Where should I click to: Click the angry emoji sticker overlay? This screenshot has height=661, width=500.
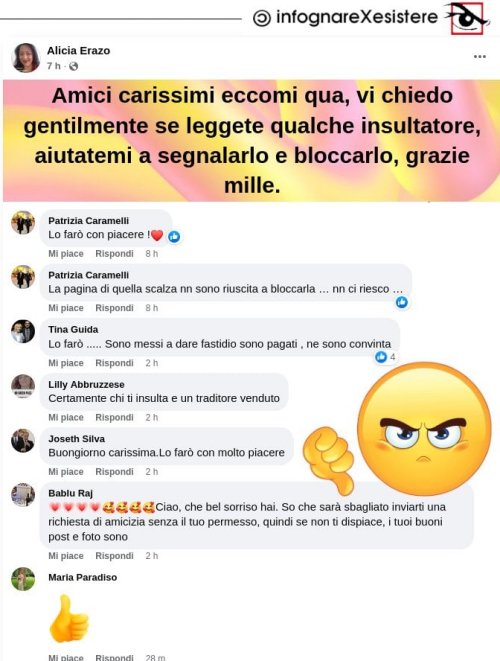[424, 429]
